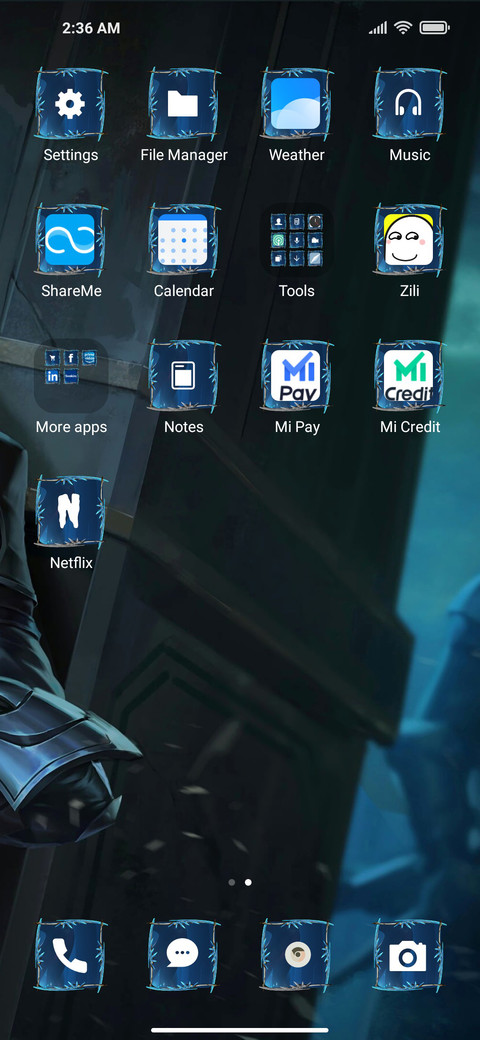Screen dimensions: 480x1040
Task: Open the Notes app
Action: pos(184,376)
